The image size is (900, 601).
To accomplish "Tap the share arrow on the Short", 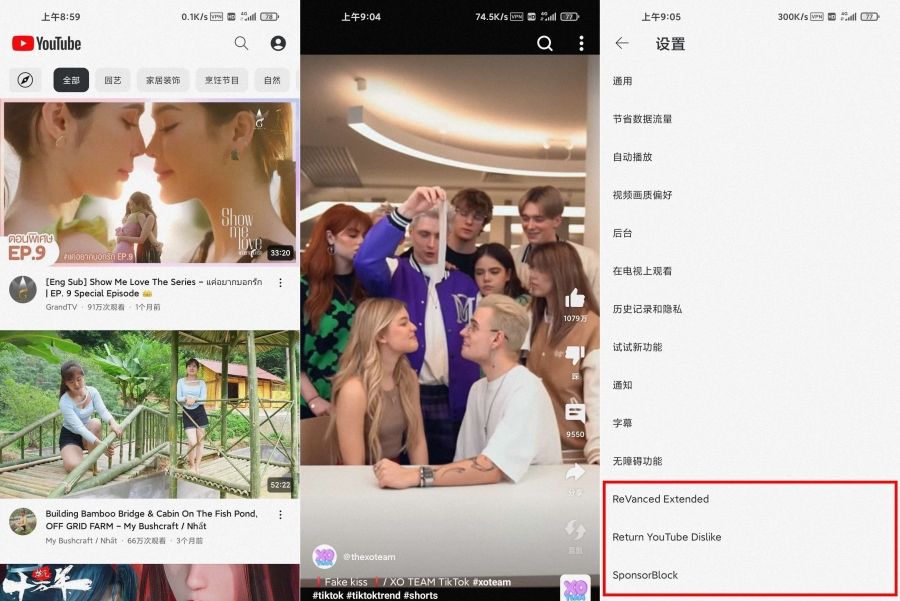I will 575,472.
